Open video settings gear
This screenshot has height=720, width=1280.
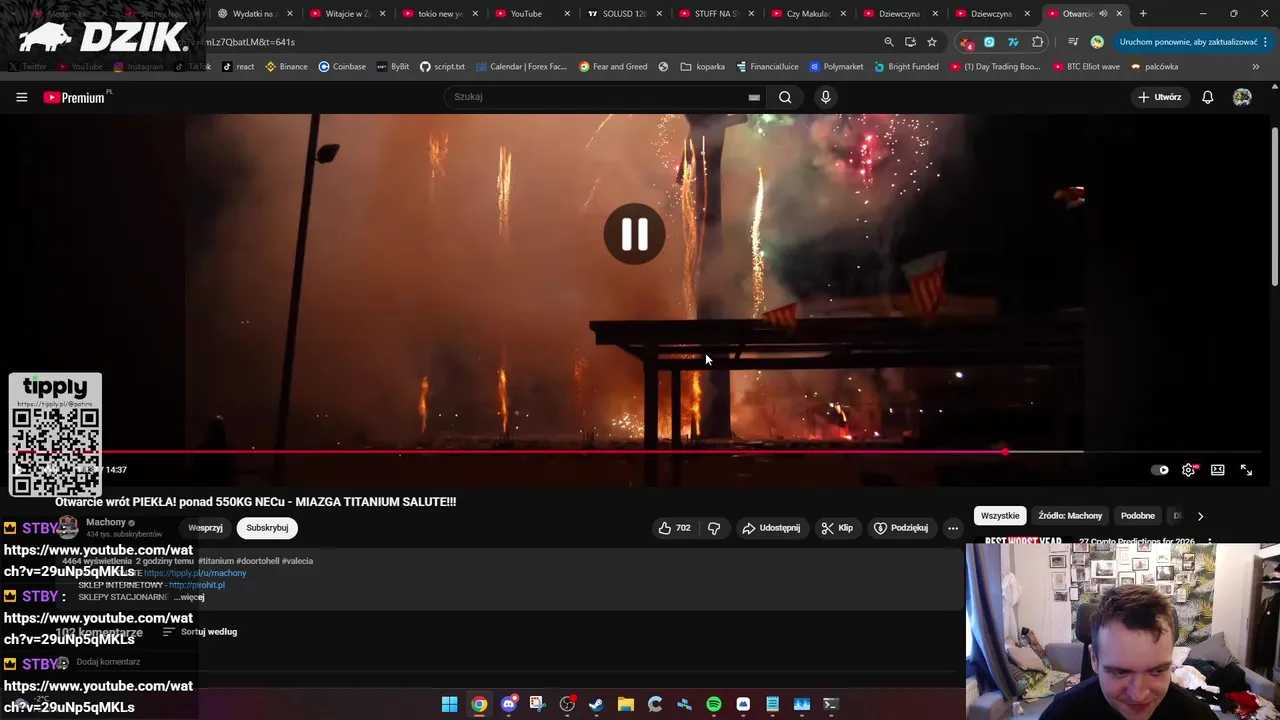coord(1188,470)
